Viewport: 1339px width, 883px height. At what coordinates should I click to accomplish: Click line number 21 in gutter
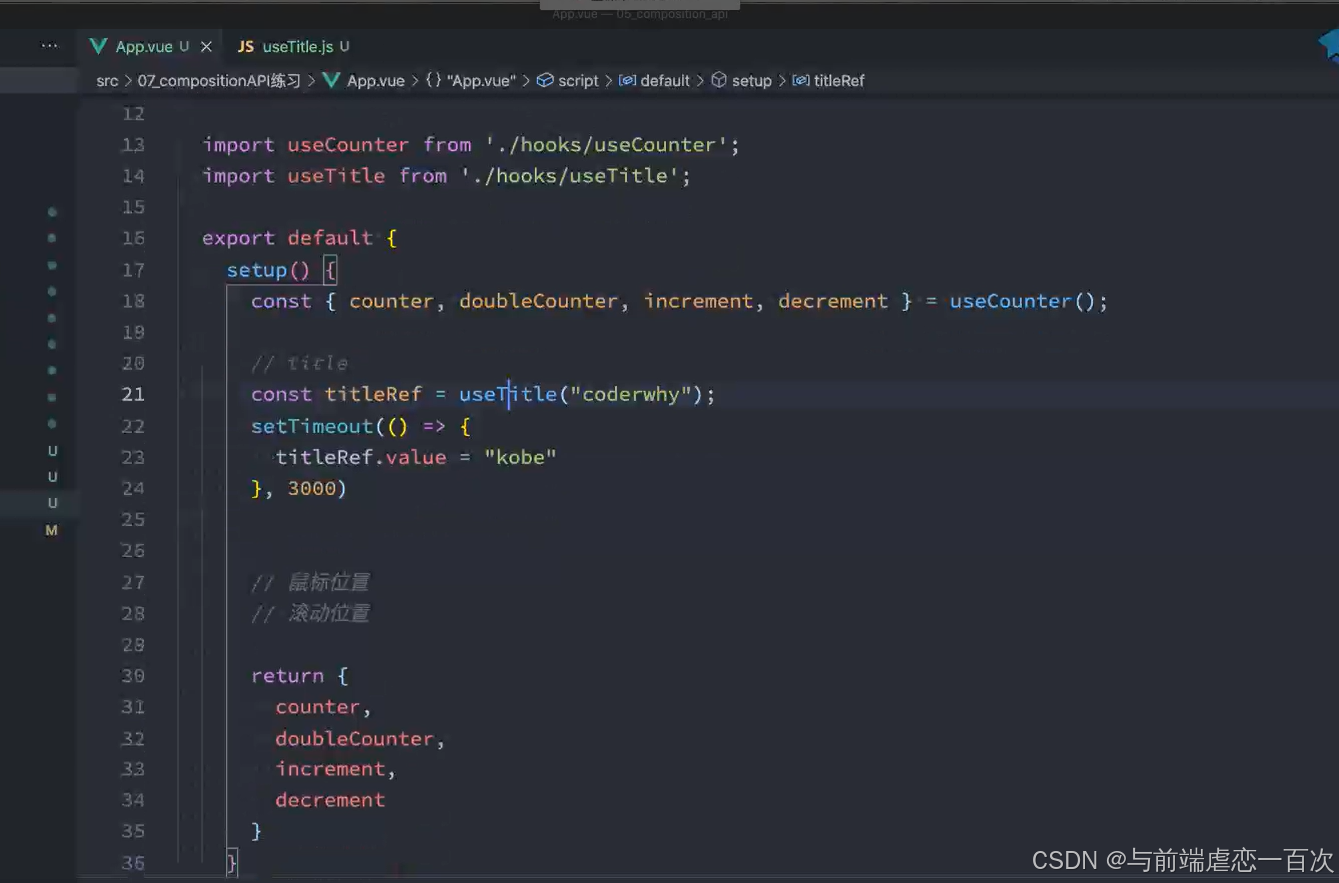click(x=133, y=394)
